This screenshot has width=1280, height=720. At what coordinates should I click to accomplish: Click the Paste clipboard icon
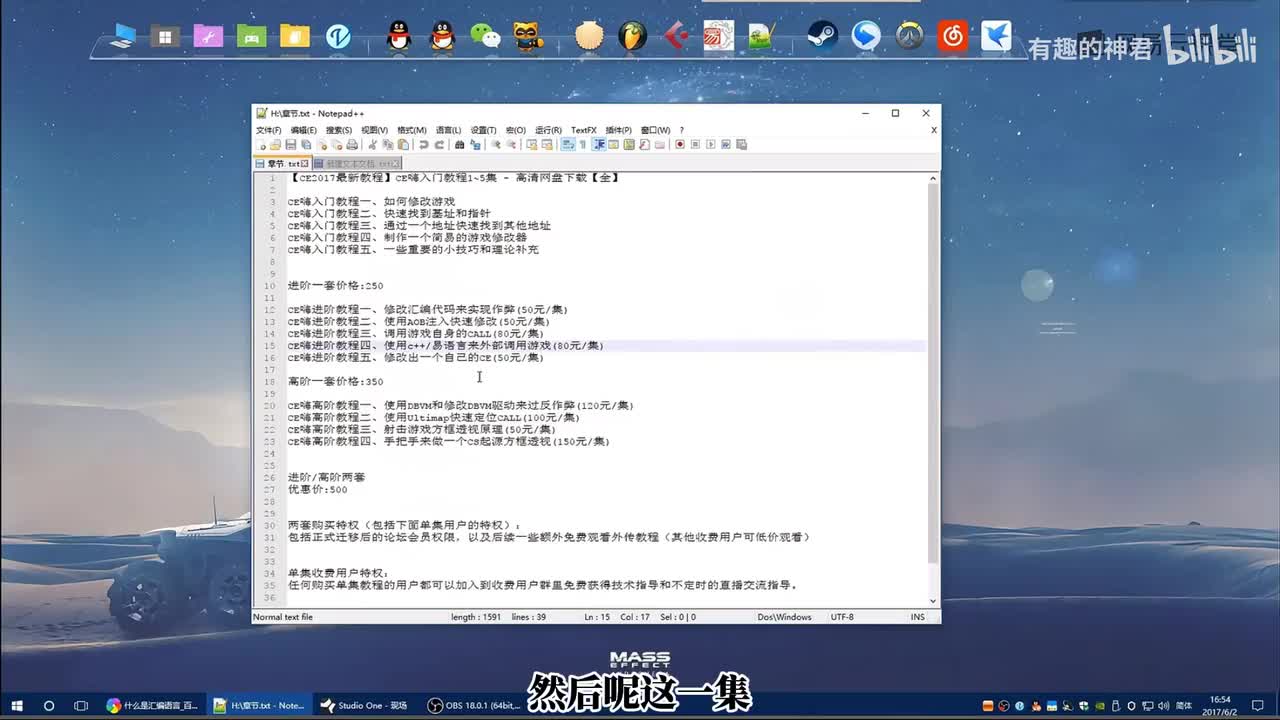(x=403, y=144)
